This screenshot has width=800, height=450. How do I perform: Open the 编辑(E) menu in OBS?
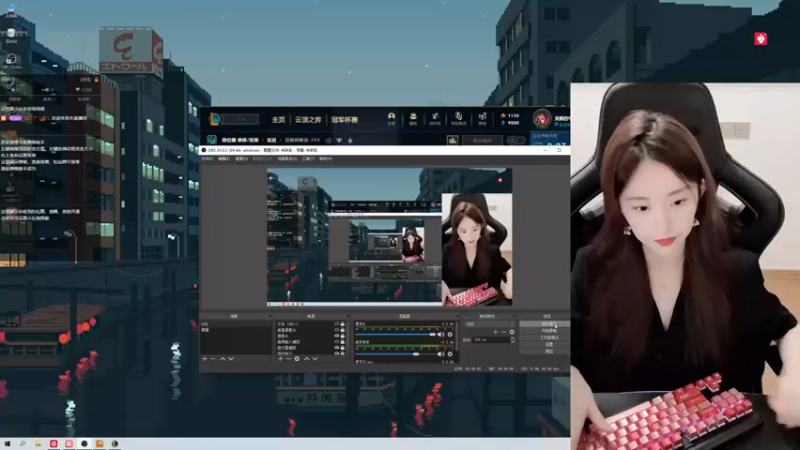pos(224,159)
